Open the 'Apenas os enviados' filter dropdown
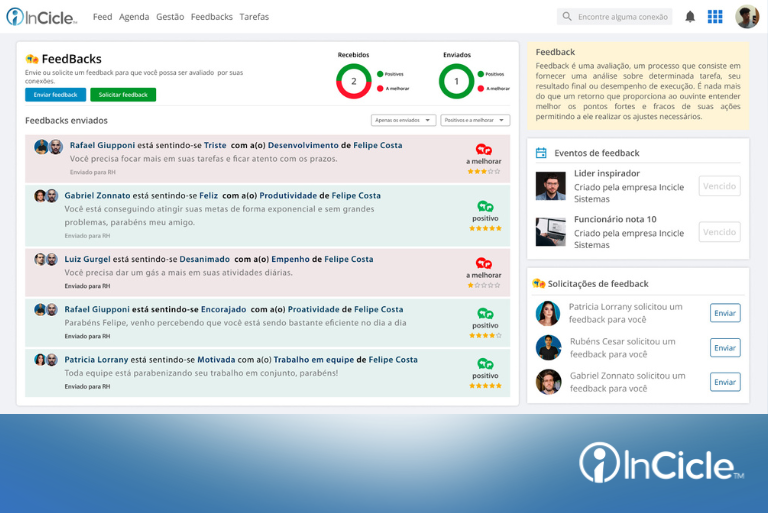Viewport: 768px width, 513px height. coord(403,120)
